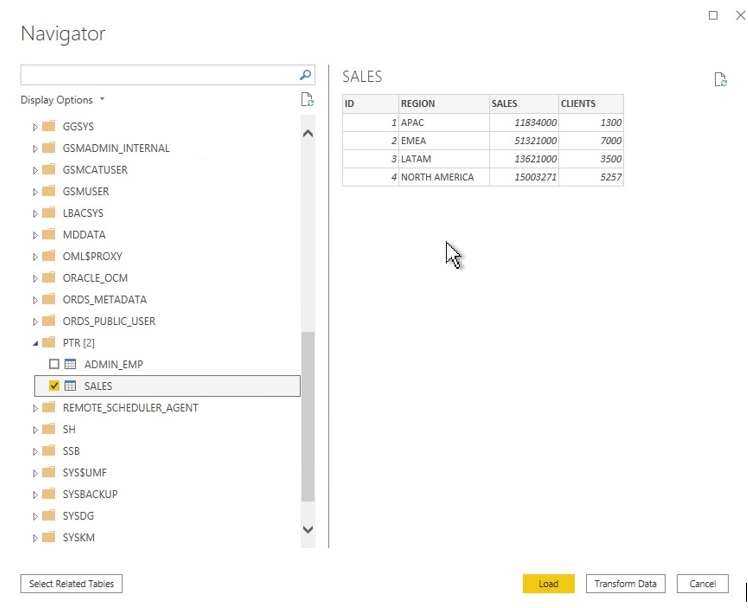The width and height of the screenshot is (748, 608).
Task: Click the search magnifier icon
Action: (x=306, y=75)
